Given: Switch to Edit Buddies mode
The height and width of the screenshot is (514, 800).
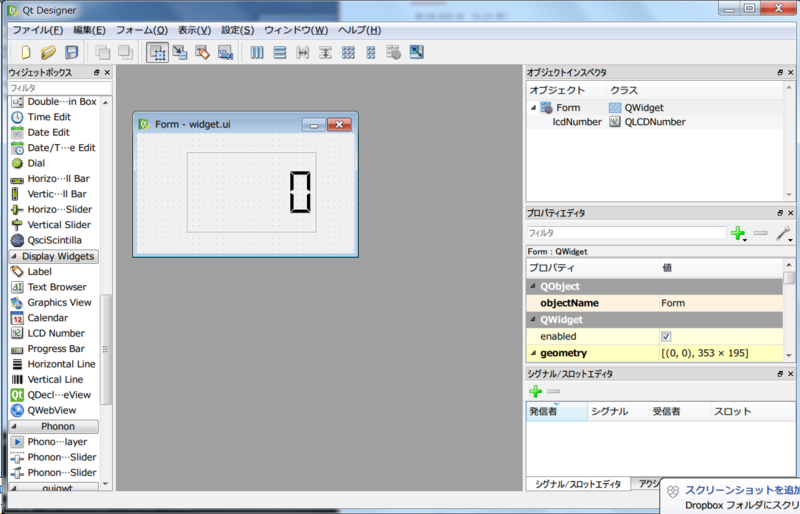Looking at the screenshot, I should [203, 52].
